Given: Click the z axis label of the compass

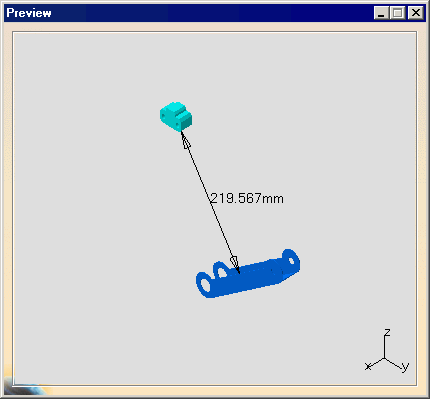Looking at the screenshot, I should (387, 332).
